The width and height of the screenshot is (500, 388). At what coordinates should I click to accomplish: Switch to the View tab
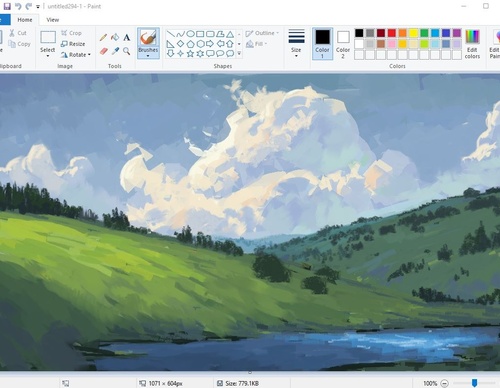pos(53,20)
